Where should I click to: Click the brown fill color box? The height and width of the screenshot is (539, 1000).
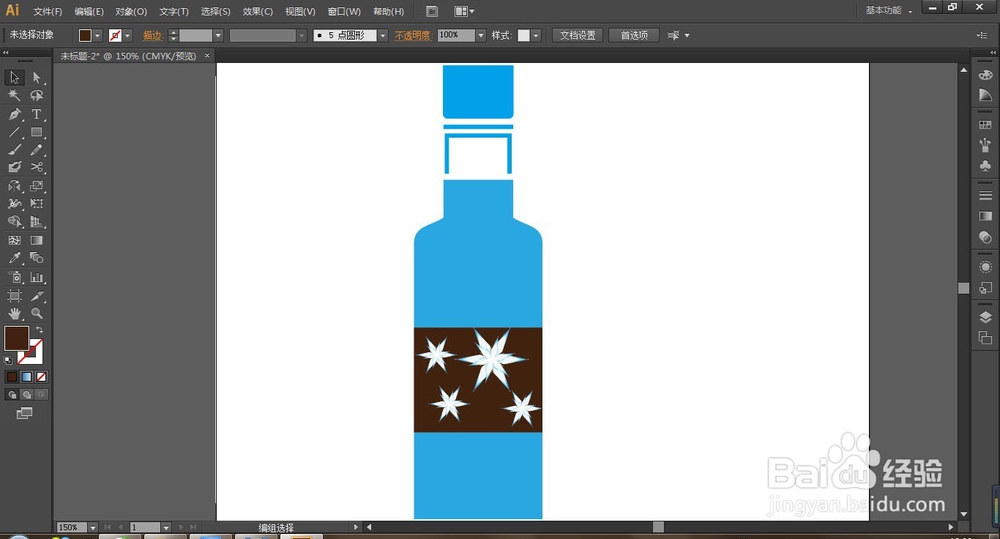[x=16, y=338]
